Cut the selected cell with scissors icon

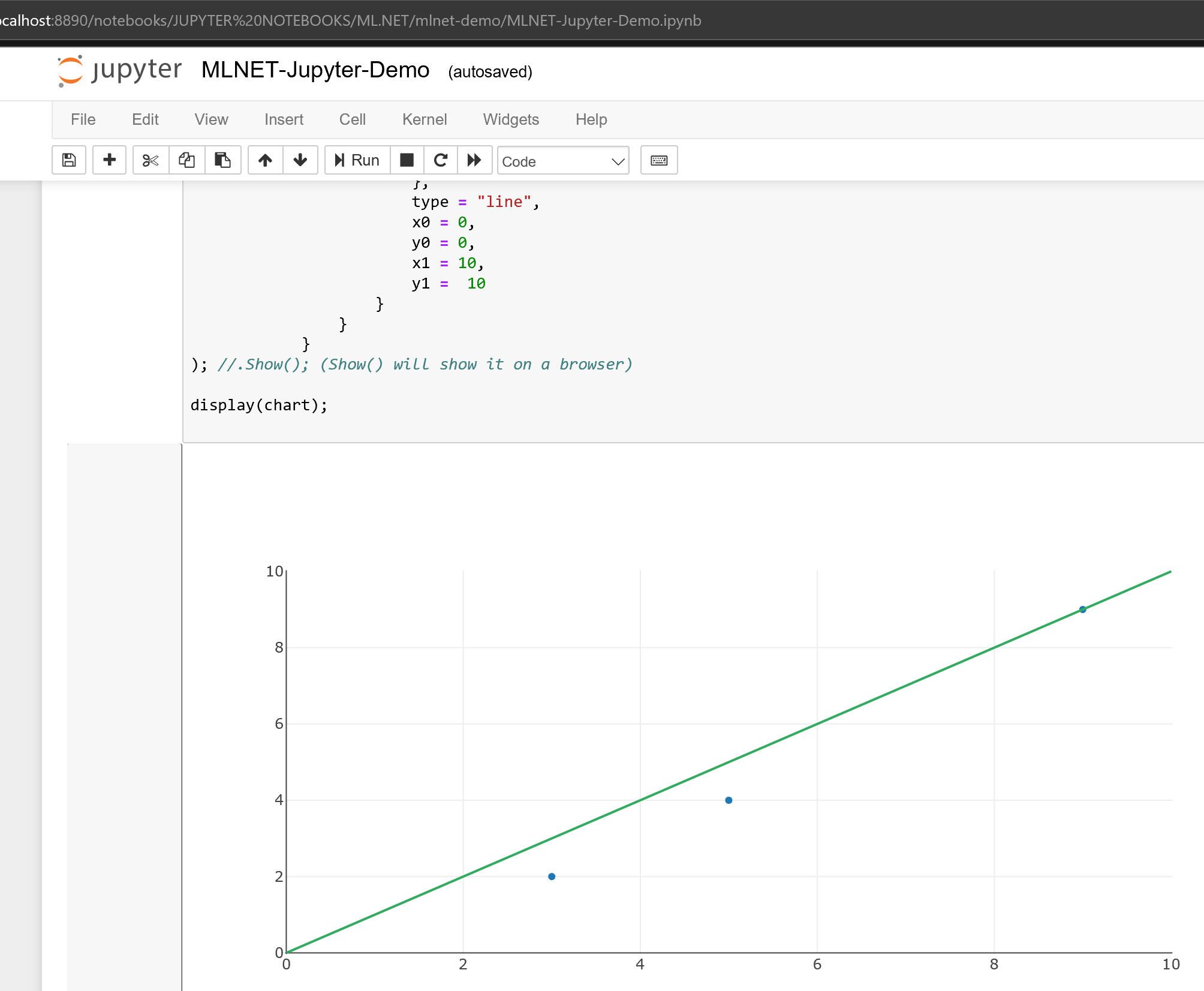(x=150, y=160)
